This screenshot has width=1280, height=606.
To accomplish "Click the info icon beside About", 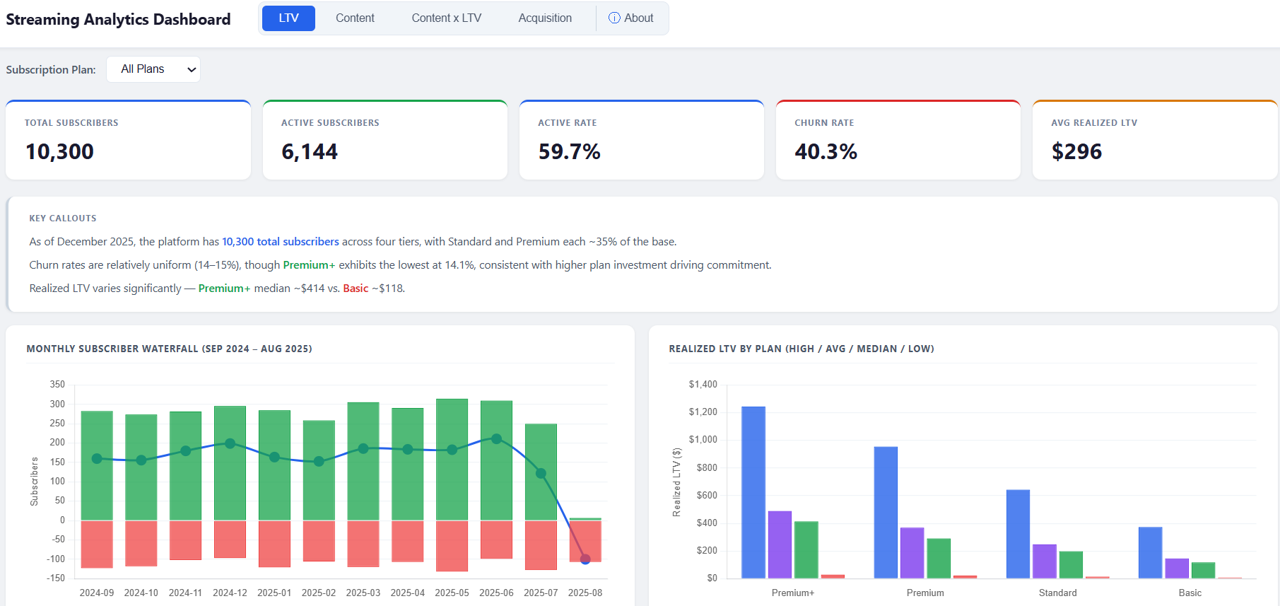I will tap(614, 18).
